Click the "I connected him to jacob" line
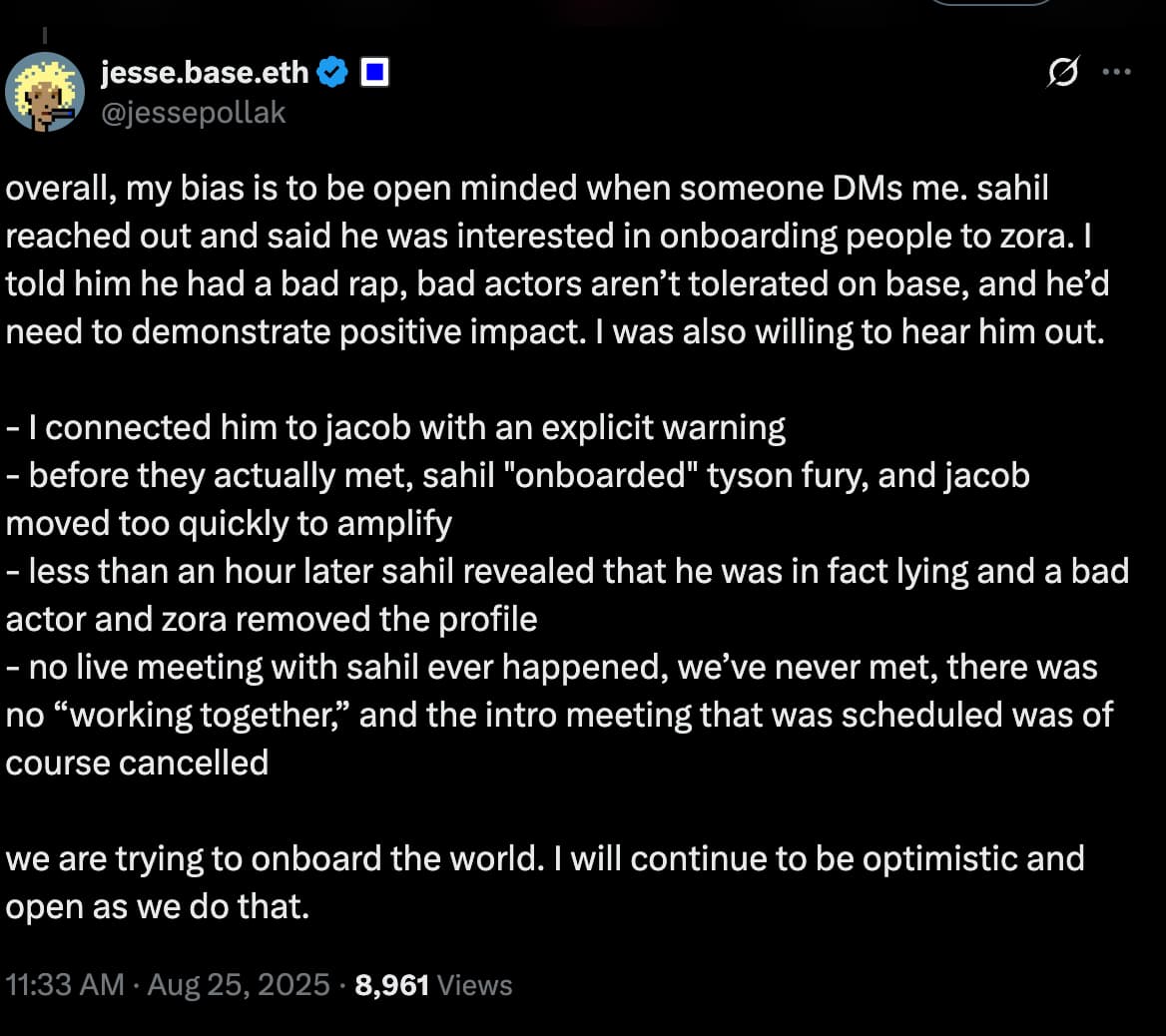1166x1036 pixels. pos(396,427)
